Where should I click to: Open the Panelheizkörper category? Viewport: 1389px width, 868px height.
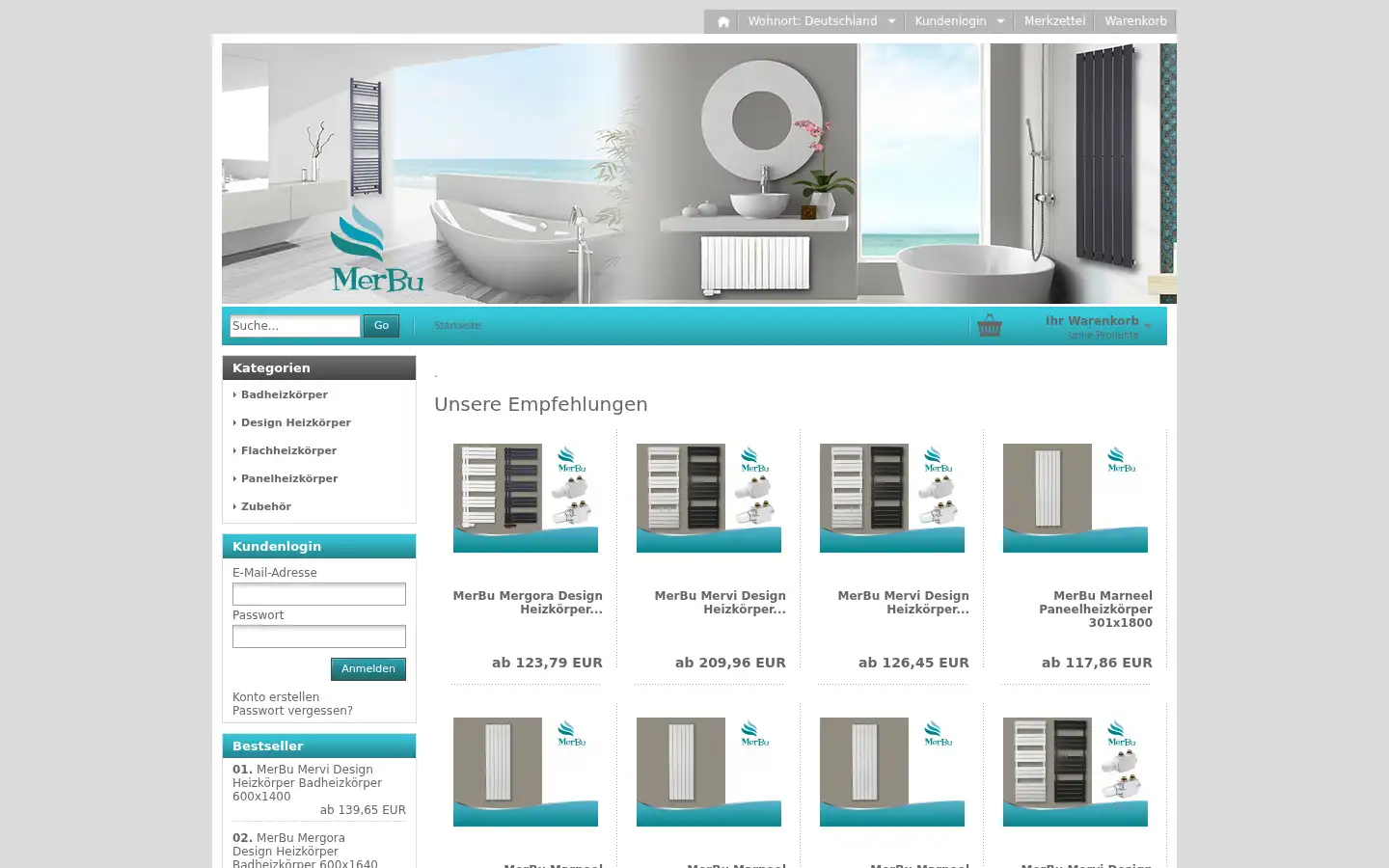tap(289, 478)
